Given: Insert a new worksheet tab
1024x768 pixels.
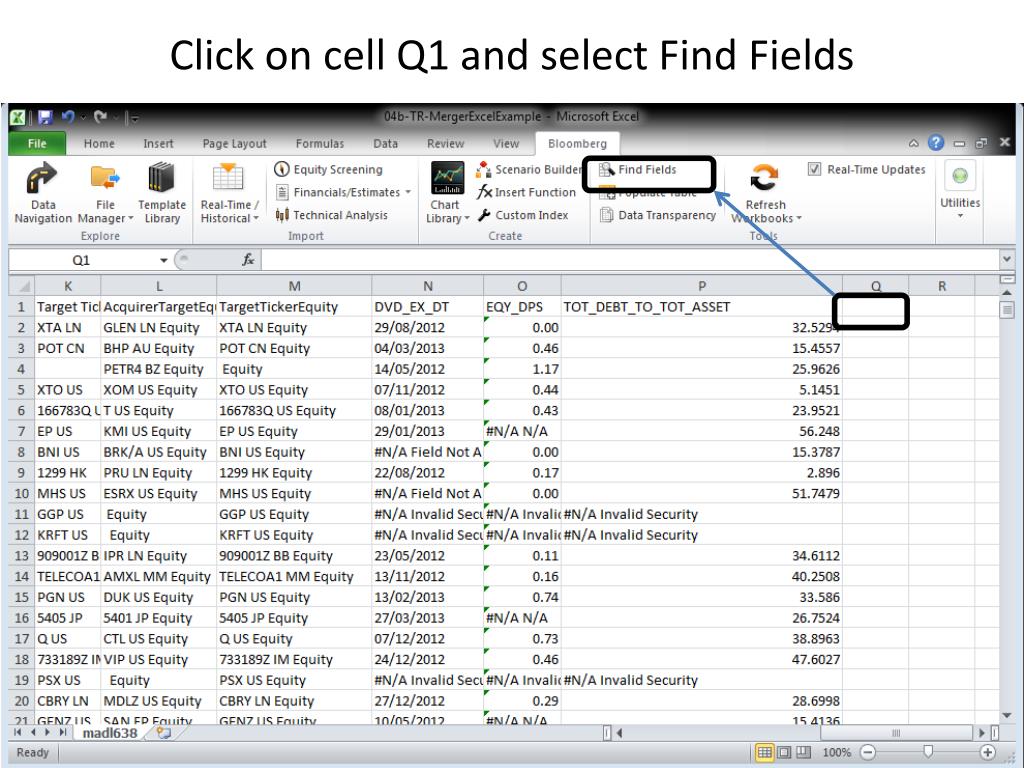Looking at the screenshot, I should (163, 733).
